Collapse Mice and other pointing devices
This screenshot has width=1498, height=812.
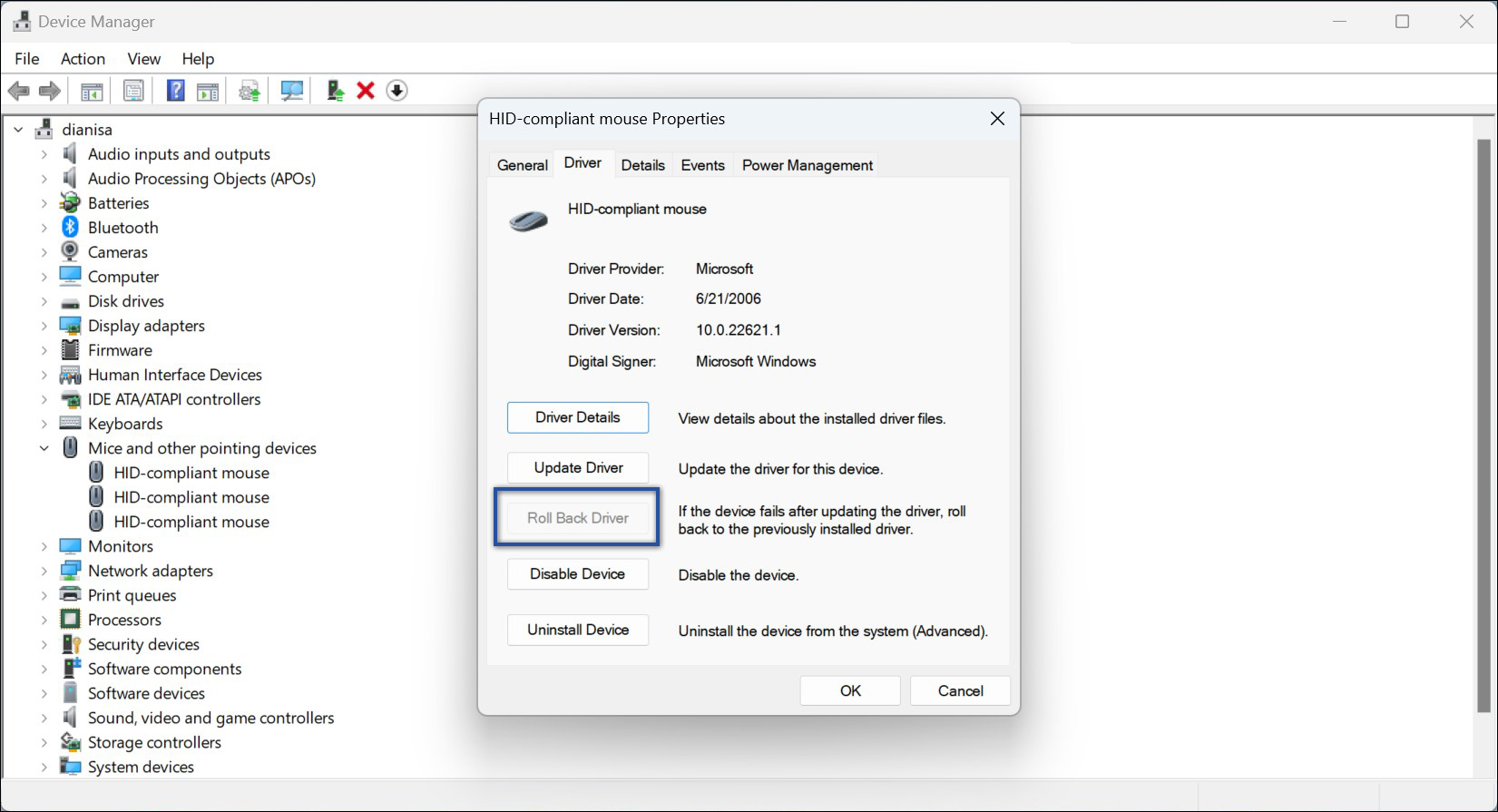pyautogui.click(x=44, y=448)
